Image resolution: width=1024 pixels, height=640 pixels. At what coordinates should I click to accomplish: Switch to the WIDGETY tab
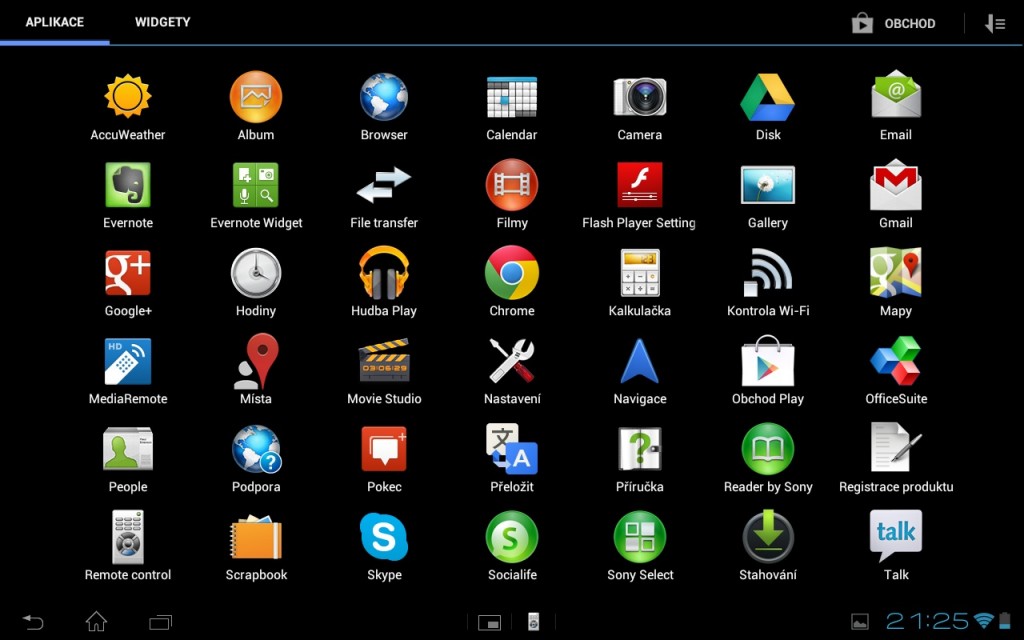(163, 22)
